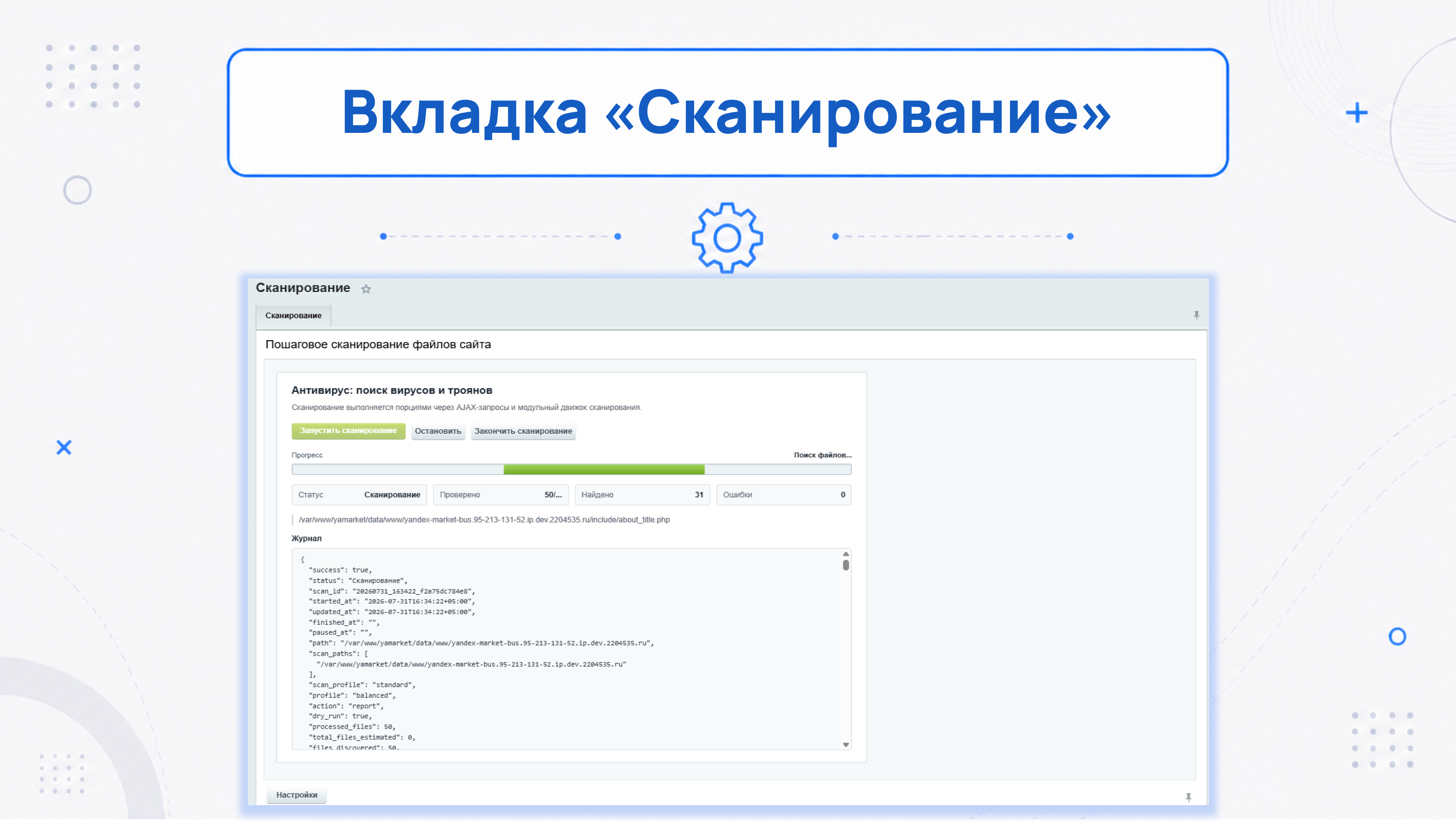Click inside the Журнал log area
The image size is (1456, 824).
pyautogui.click(x=571, y=649)
